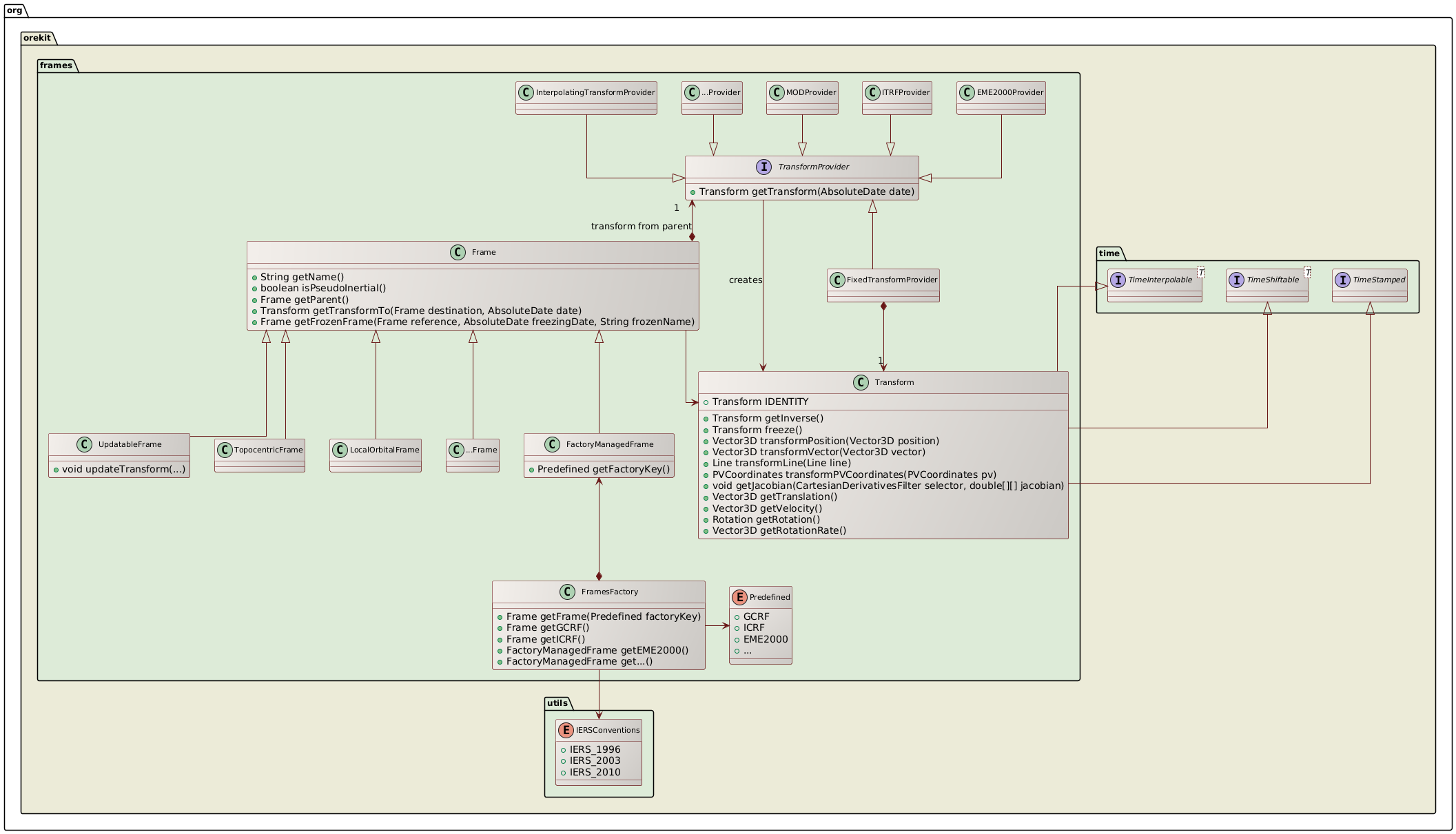Screen dimensions: 1456x834
Task: Select the frames package tab label
Action: coord(57,65)
